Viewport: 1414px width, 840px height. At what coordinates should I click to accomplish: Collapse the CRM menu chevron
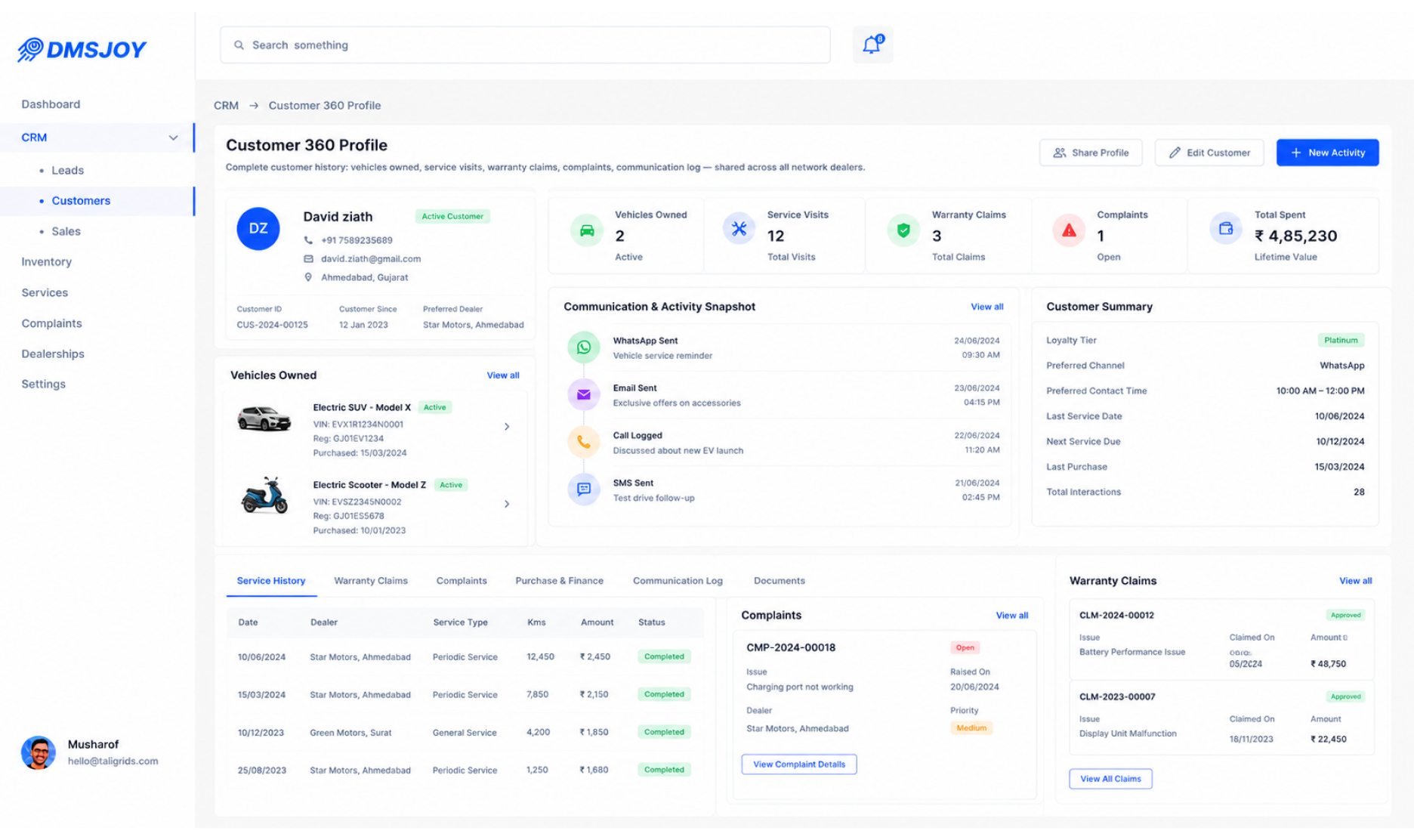tap(173, 137)
